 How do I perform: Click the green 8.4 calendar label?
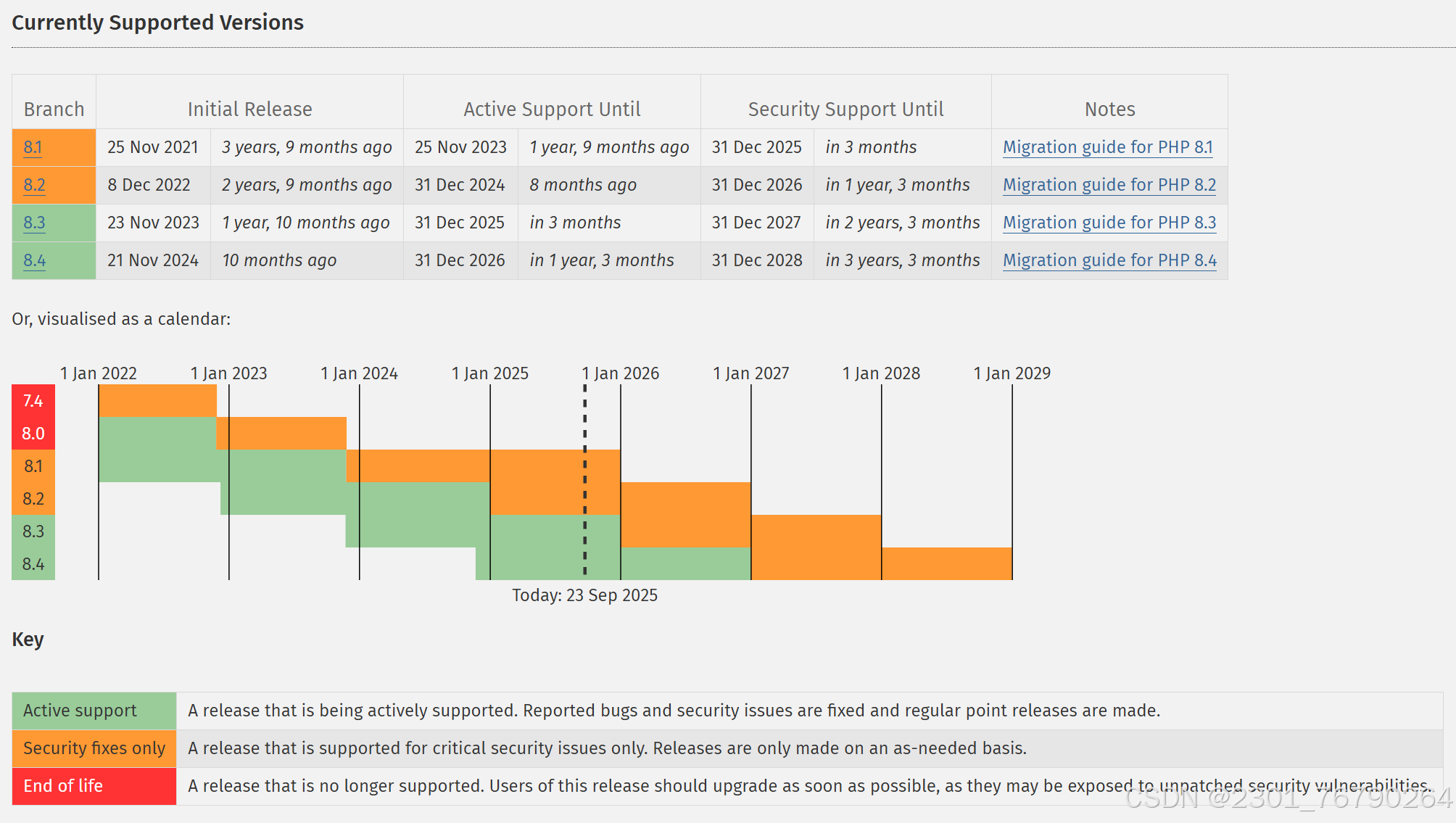(33, 564)
